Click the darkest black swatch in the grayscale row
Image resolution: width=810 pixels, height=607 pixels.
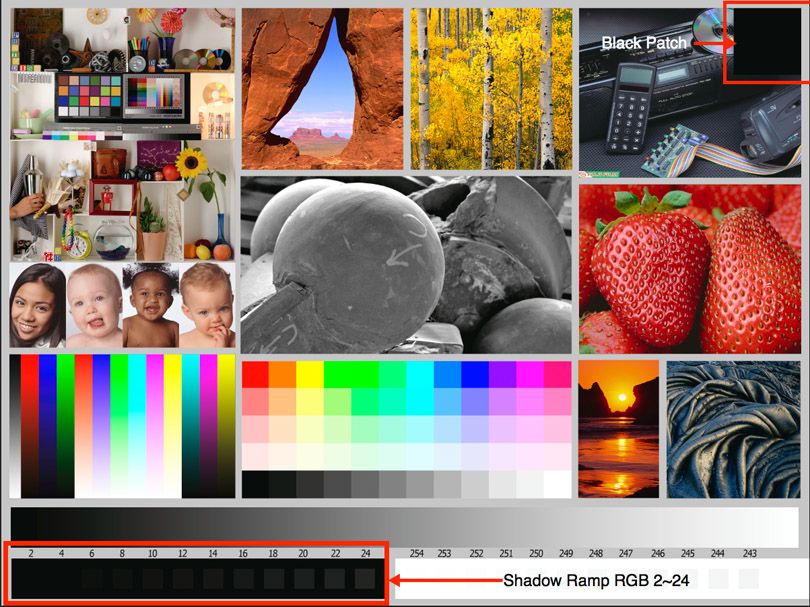coord(255,484)
